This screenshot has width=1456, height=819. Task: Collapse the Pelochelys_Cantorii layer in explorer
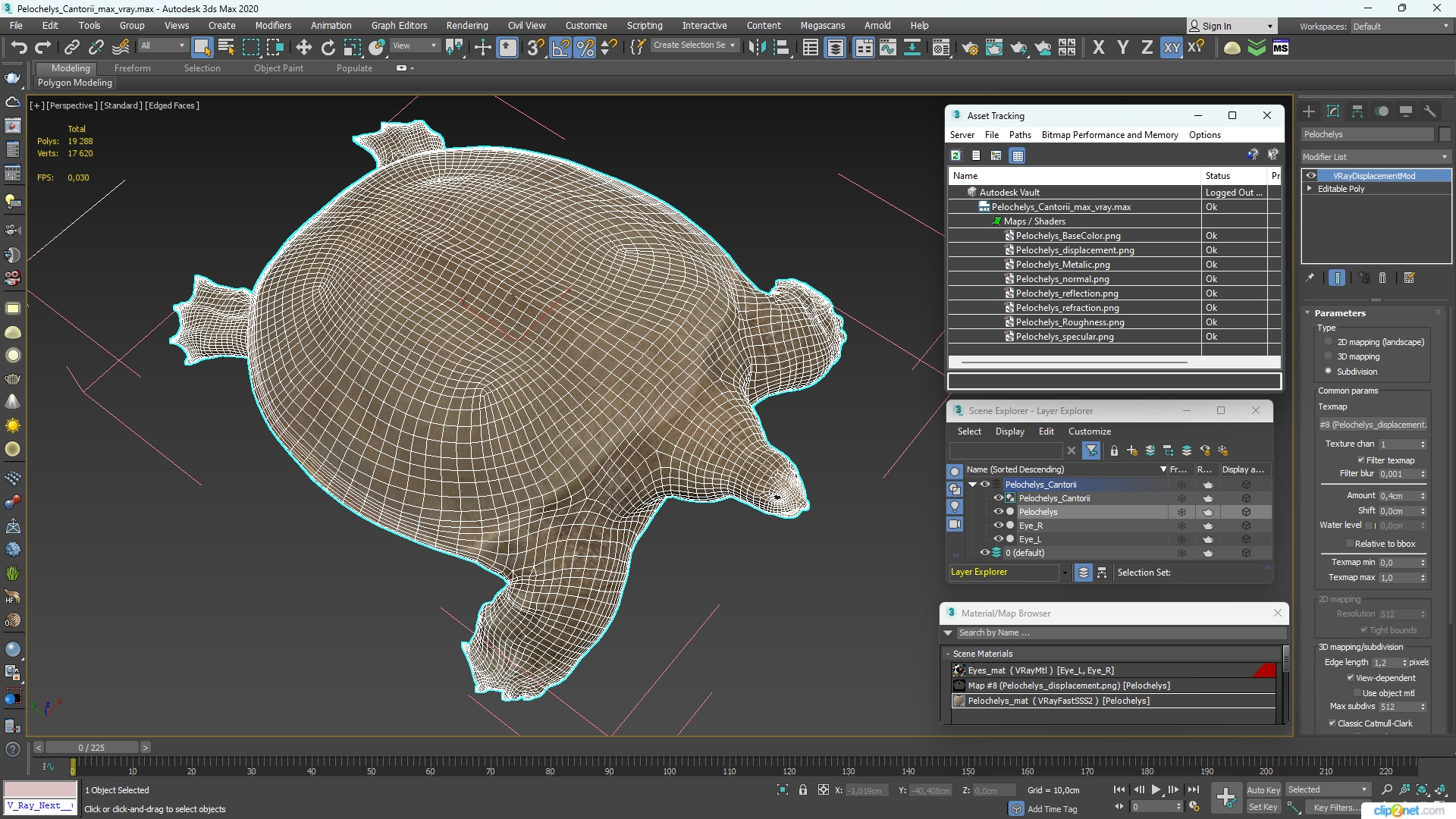click(x=972, y=485)
